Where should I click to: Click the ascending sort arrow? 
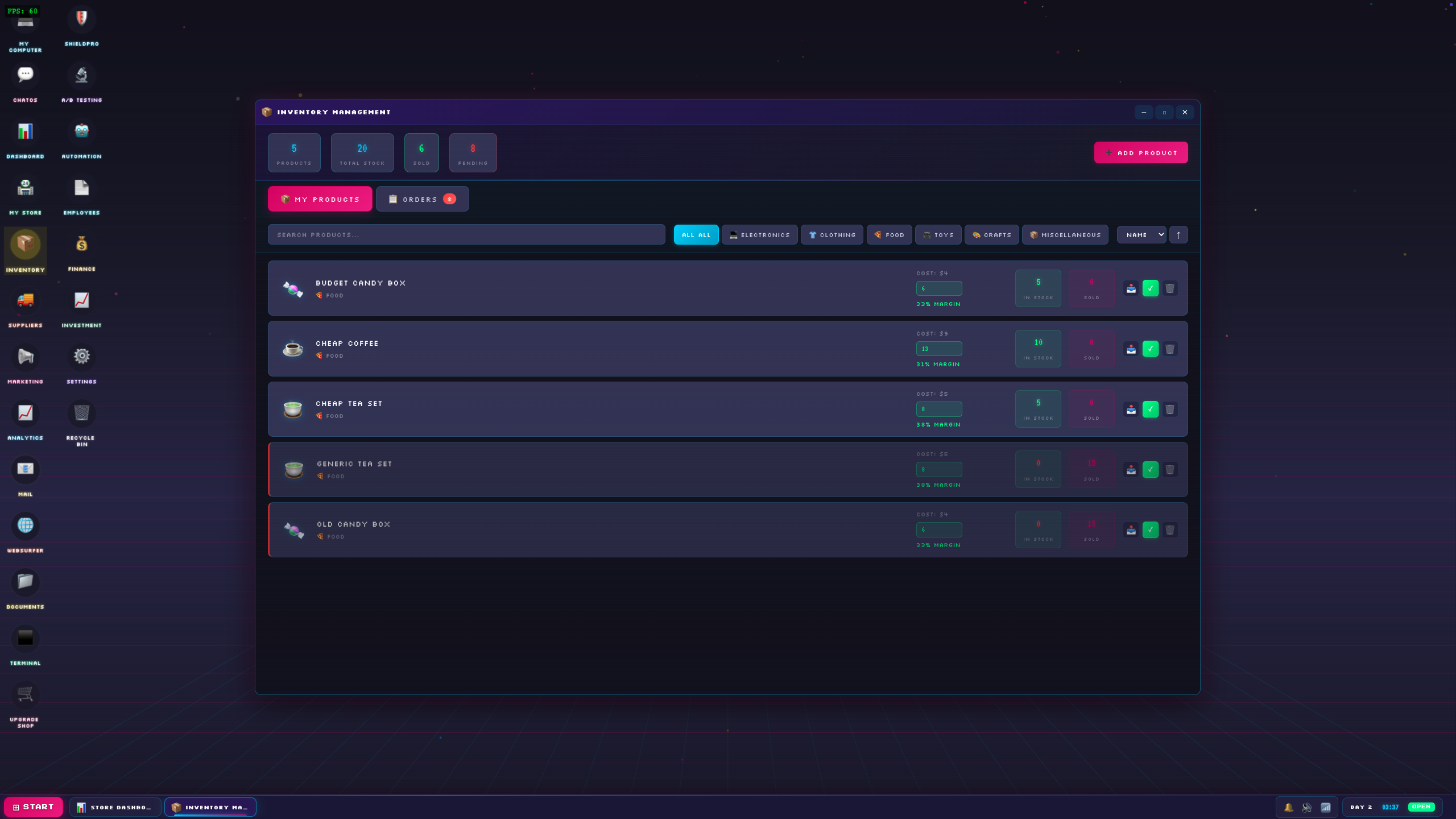1178,234
